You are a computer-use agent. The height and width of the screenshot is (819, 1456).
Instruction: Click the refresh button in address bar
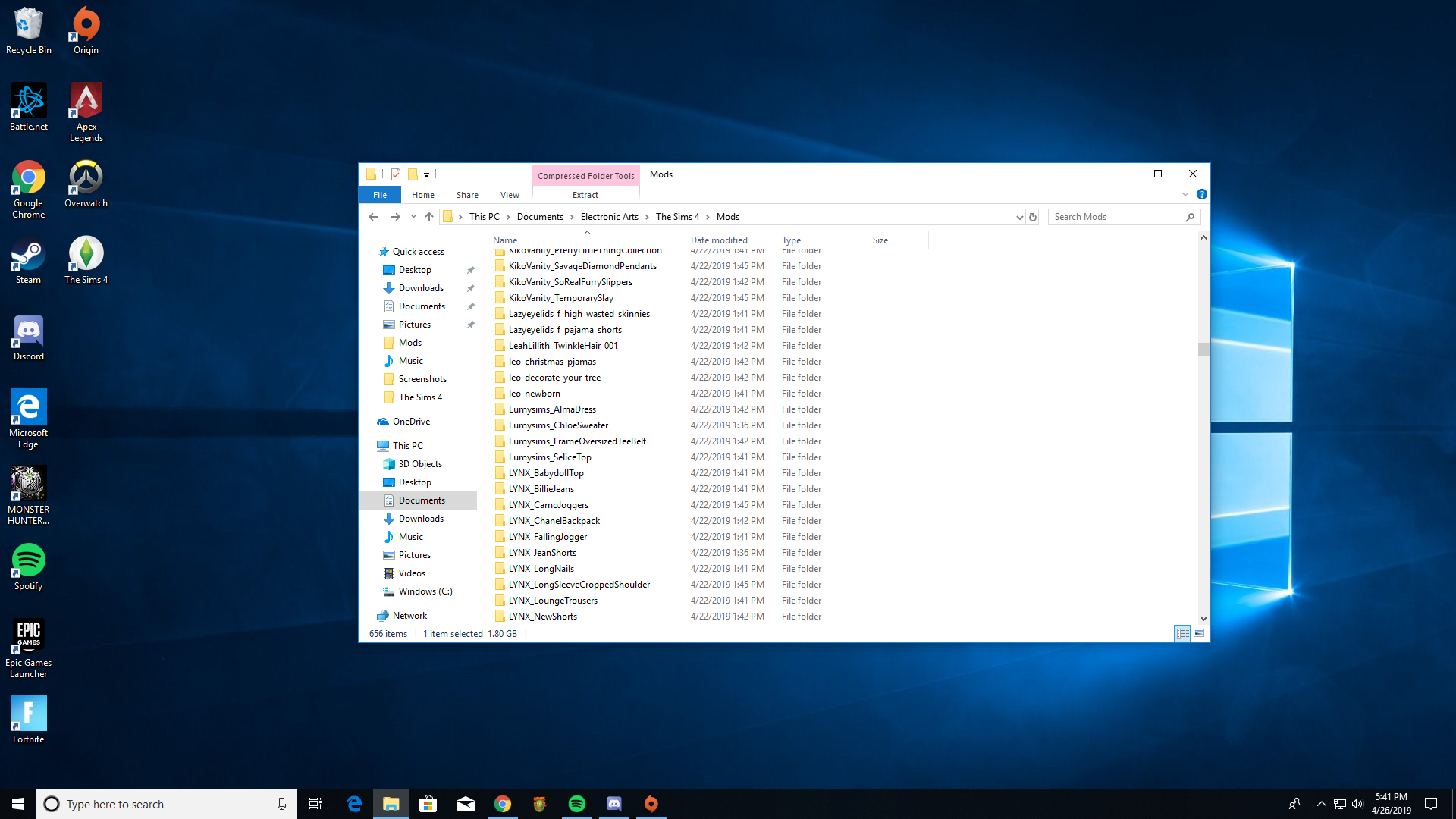(1032, 216)
